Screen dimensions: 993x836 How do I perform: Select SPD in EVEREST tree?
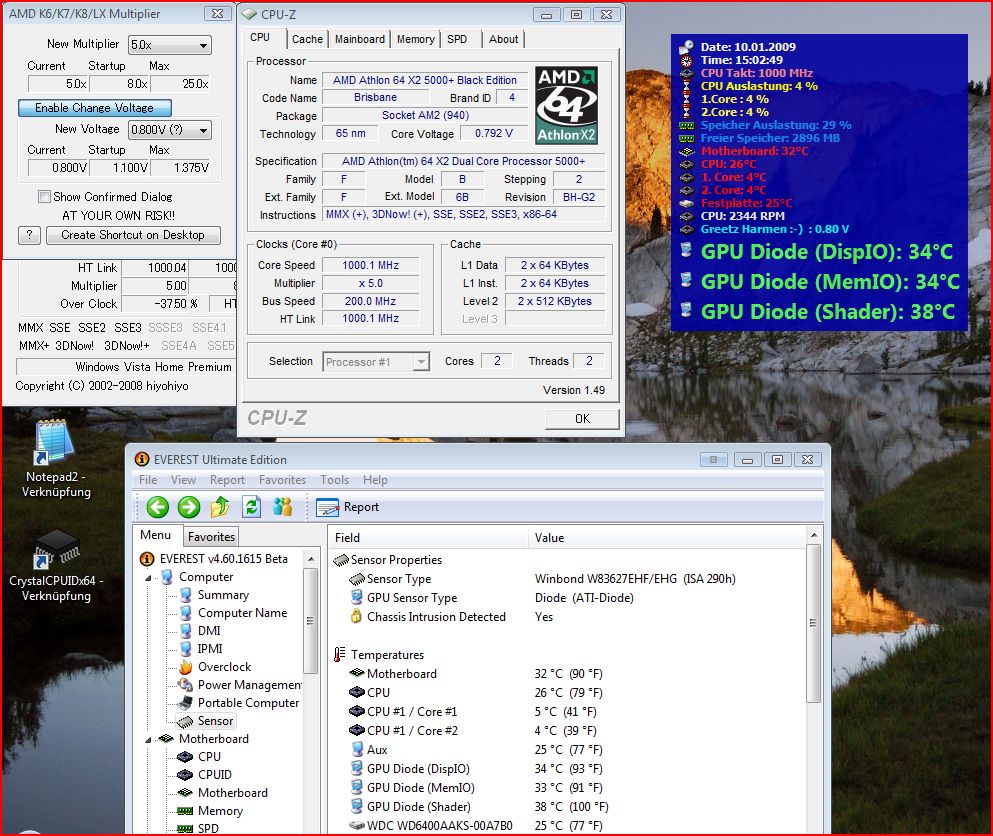click(208, 828)
